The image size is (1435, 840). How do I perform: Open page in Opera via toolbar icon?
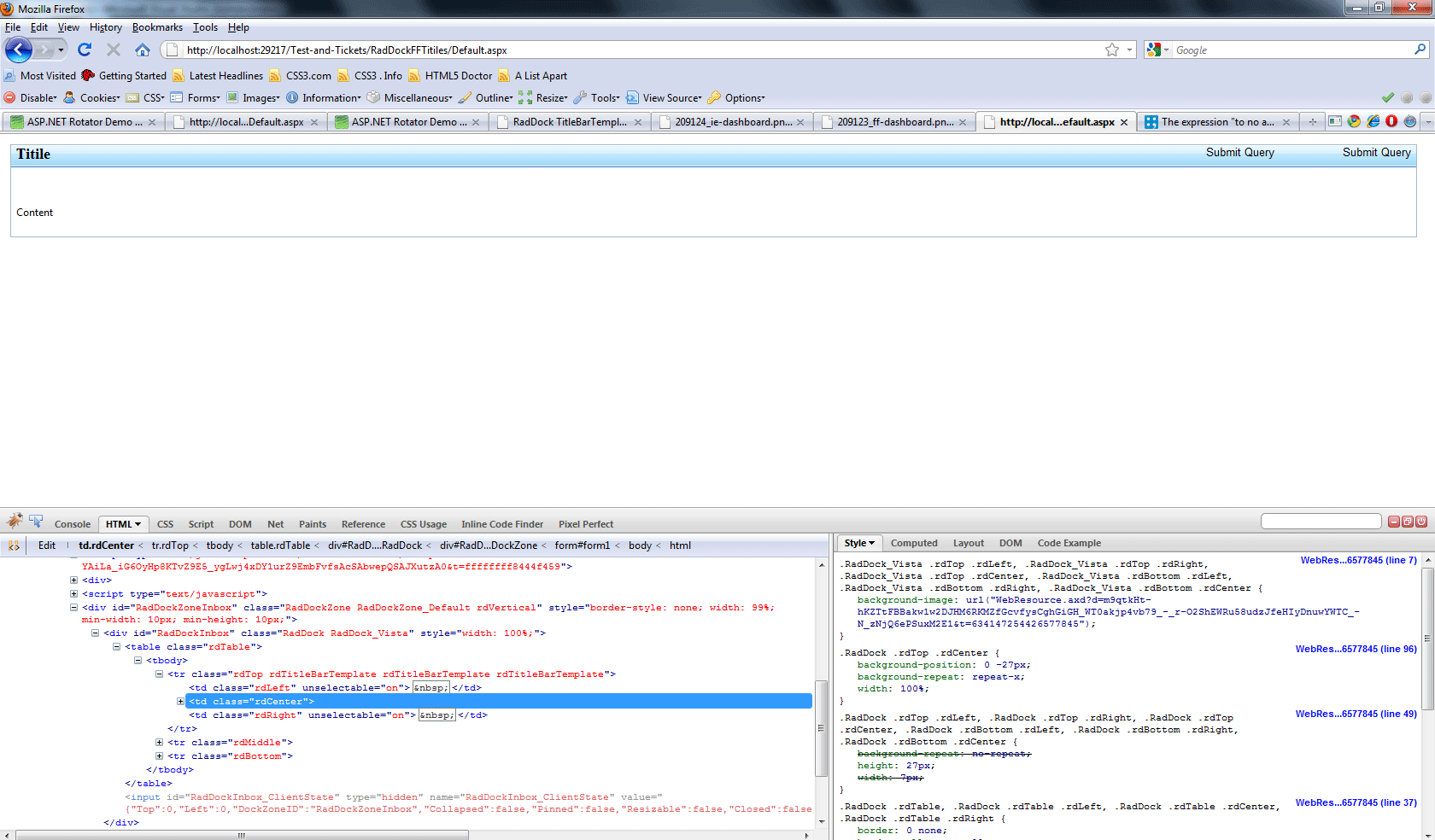(1391, 122)
